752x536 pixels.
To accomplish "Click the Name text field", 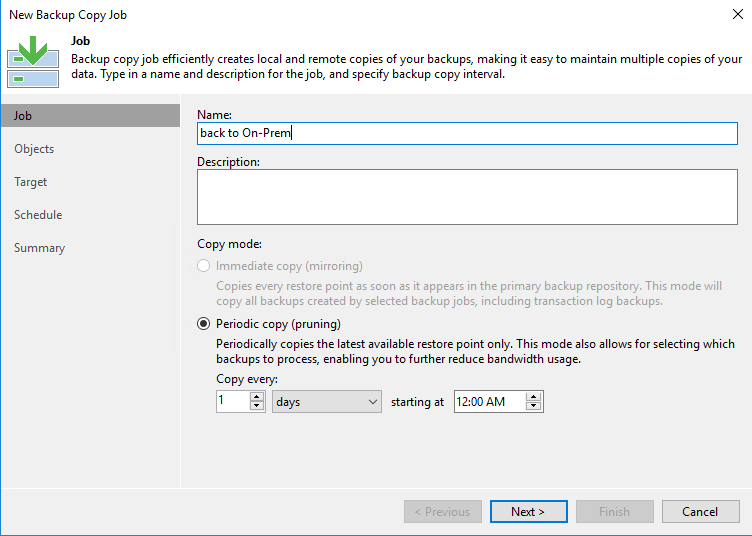I will coord(467,133).
